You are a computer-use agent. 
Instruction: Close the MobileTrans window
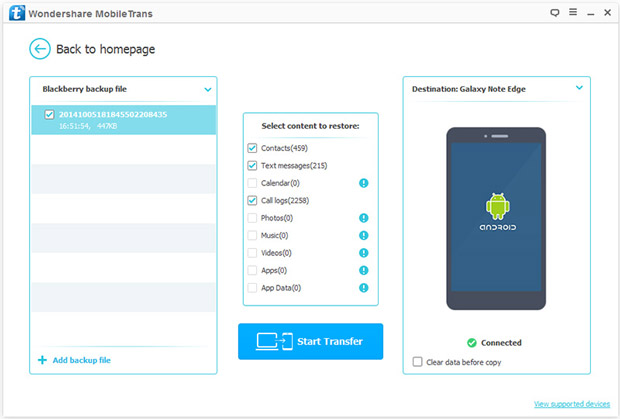pos(608,13)
